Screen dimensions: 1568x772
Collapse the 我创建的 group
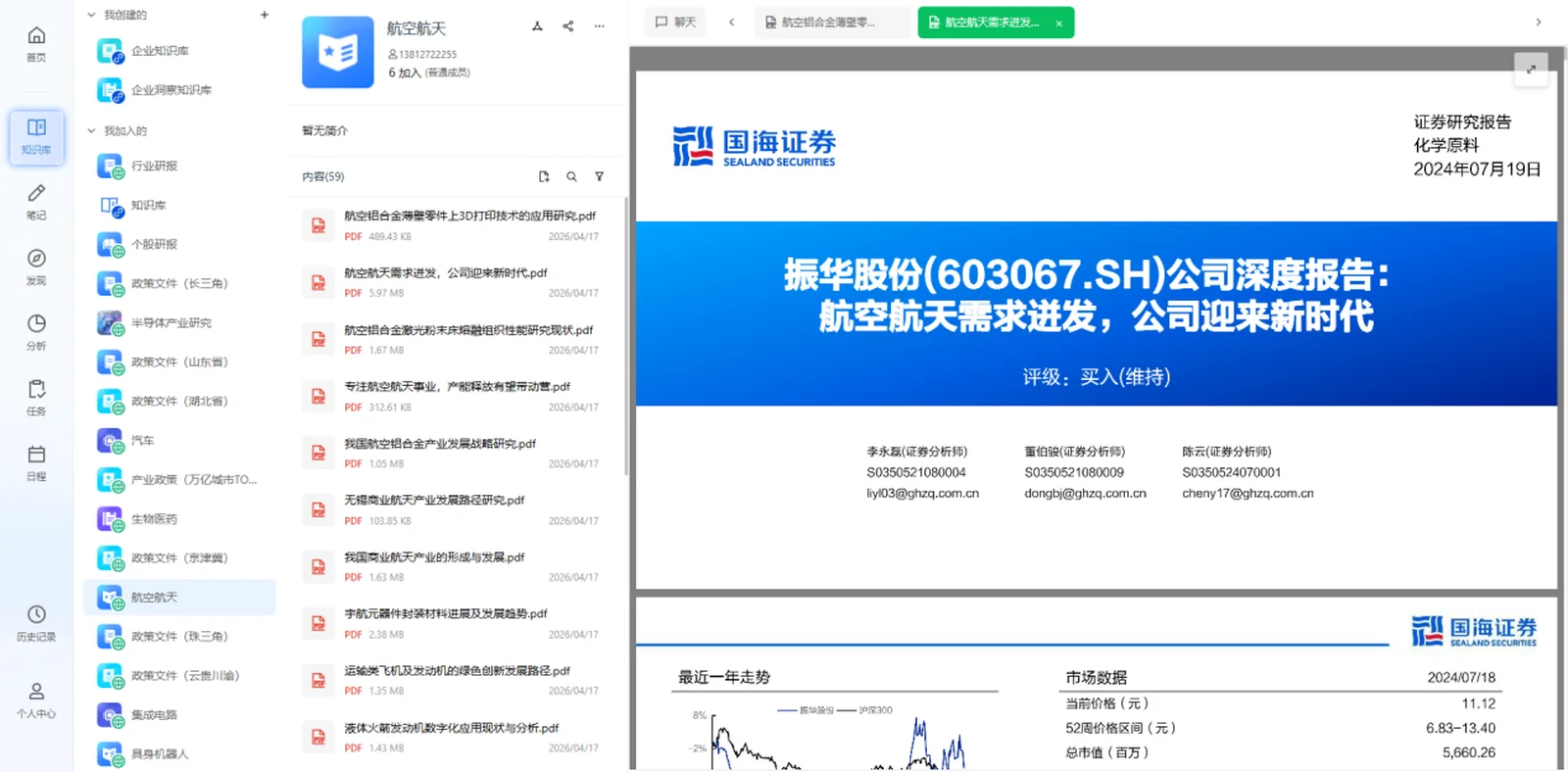point(91,15)
